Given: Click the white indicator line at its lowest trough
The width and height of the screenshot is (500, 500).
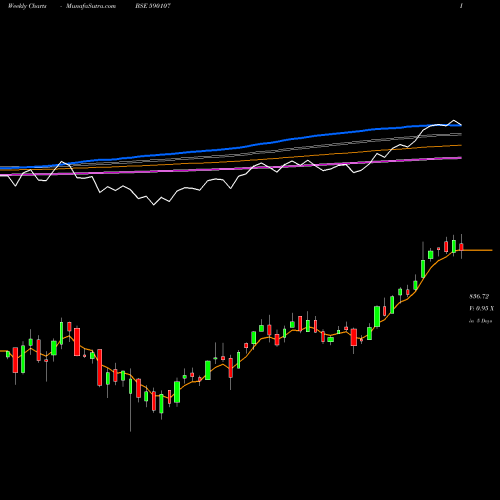Looking at the screenshot, I should pyautogui.click(x=154, y=204).
